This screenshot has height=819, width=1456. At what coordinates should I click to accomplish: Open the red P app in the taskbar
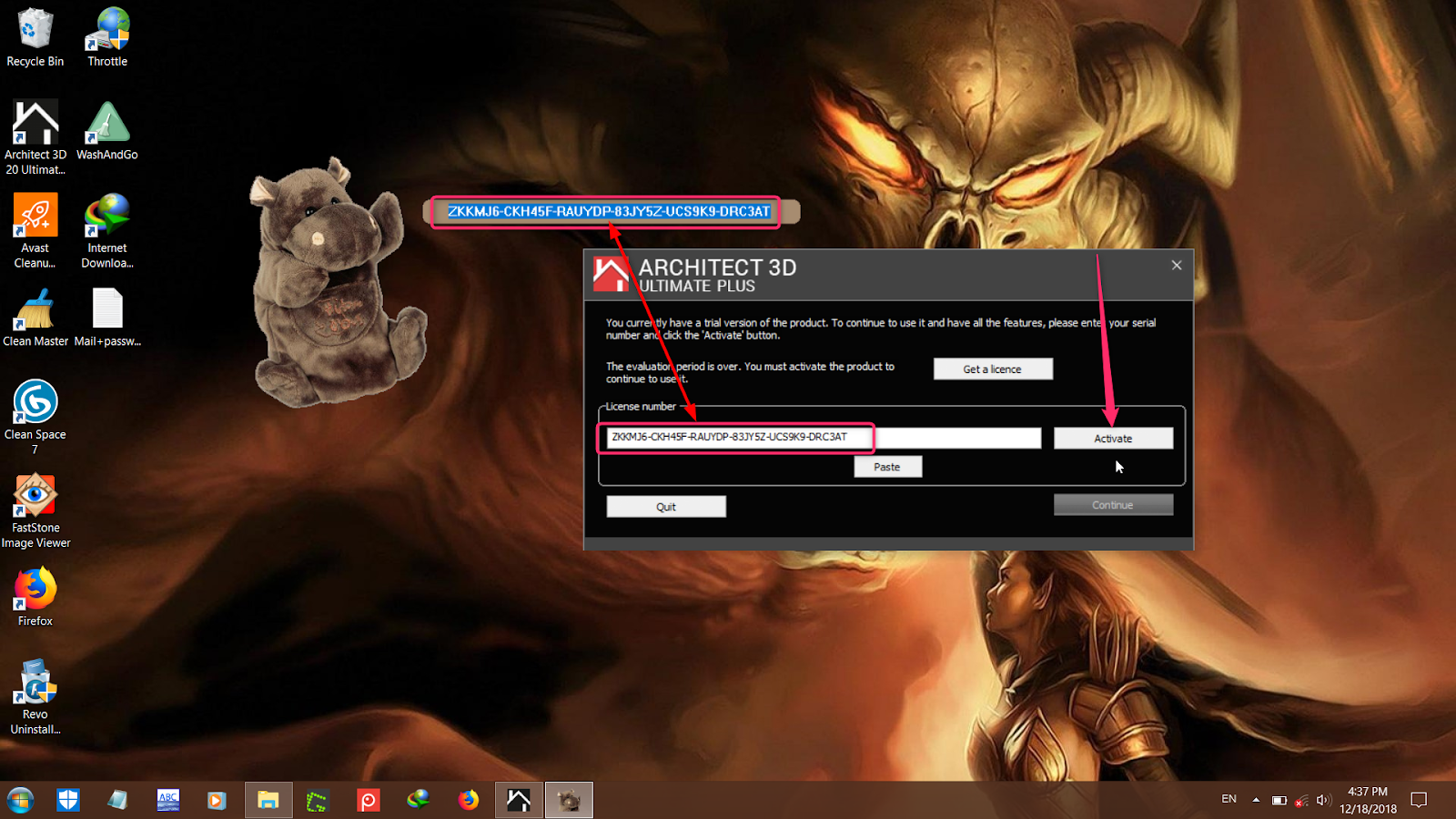click(368, 800)
